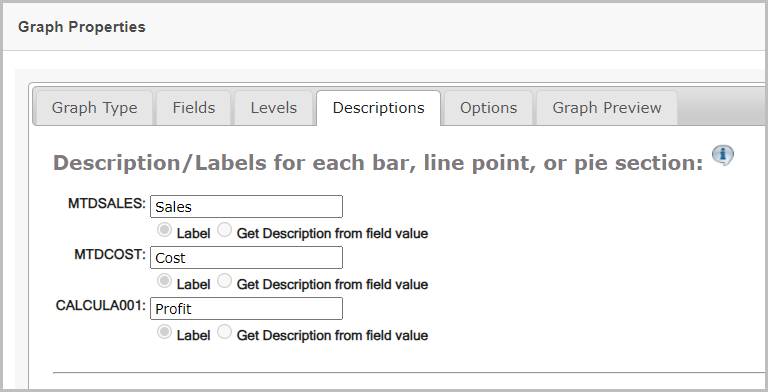Click the MTDSALES input containing Sales
The image size is (768, 392).
[246, 207]
